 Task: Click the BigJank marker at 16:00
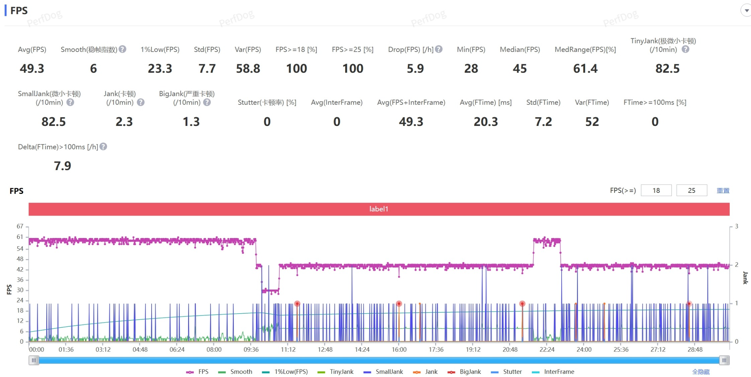pos(399,304)
